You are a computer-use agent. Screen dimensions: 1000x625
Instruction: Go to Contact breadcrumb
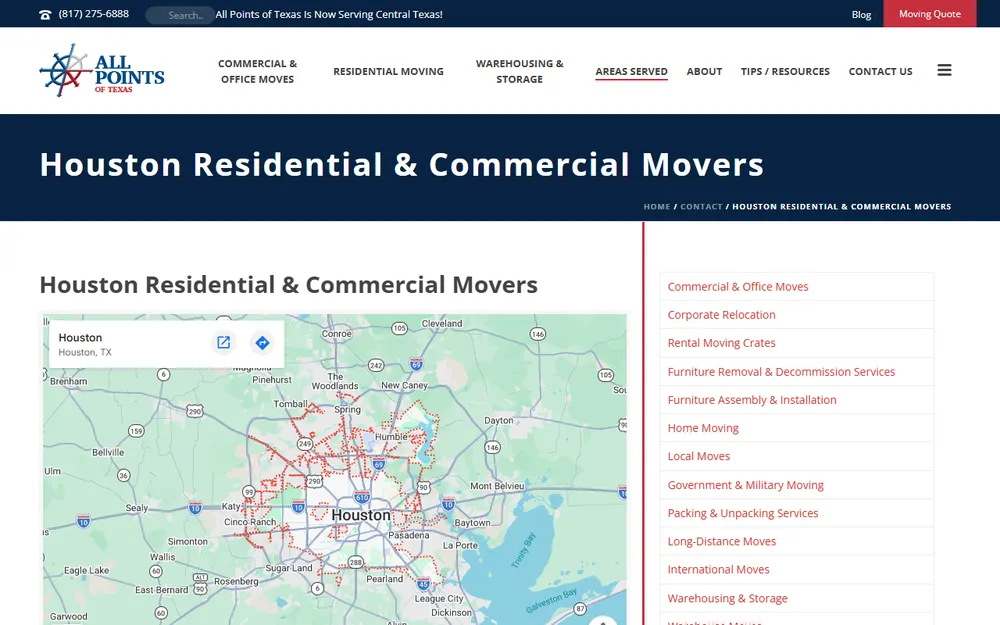coord(701,207)
